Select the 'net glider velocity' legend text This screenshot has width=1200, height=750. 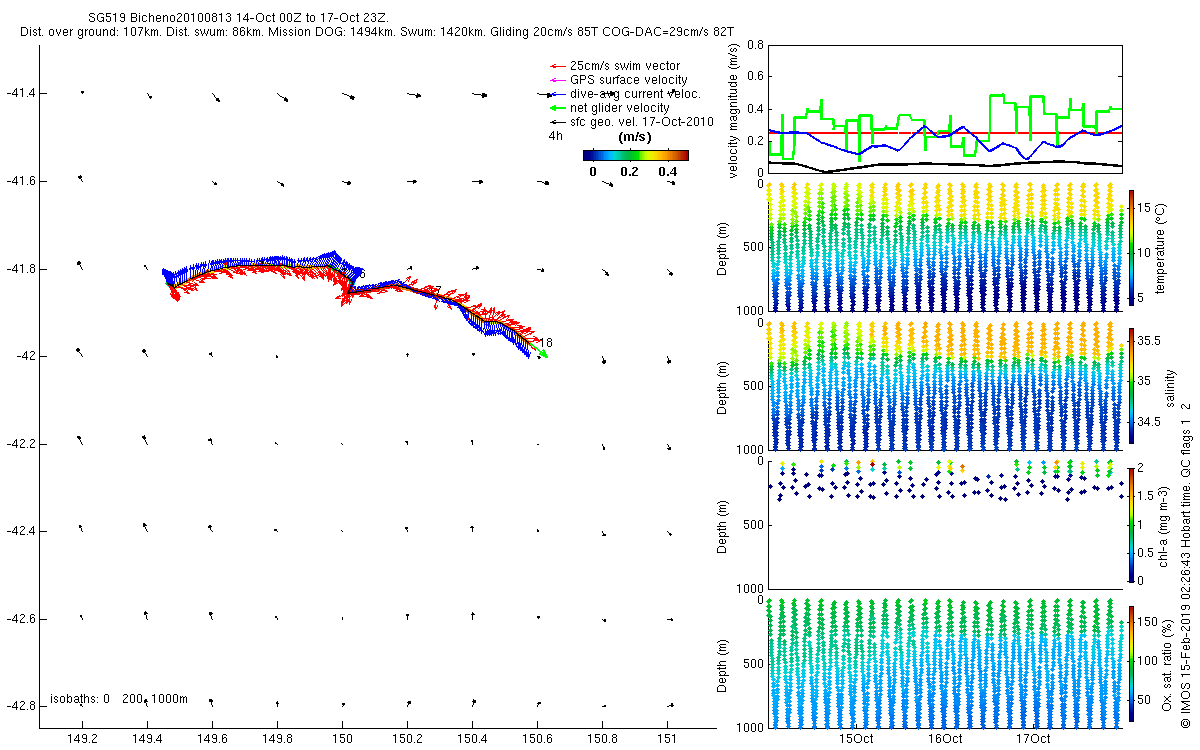click(x=620, y=108)
